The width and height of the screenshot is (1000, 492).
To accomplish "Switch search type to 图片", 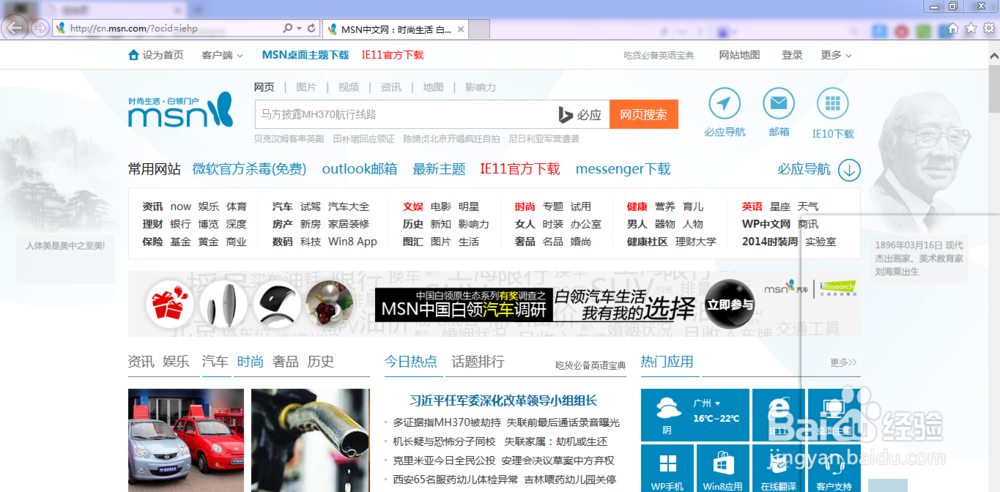I will click(x=306, y=87).
